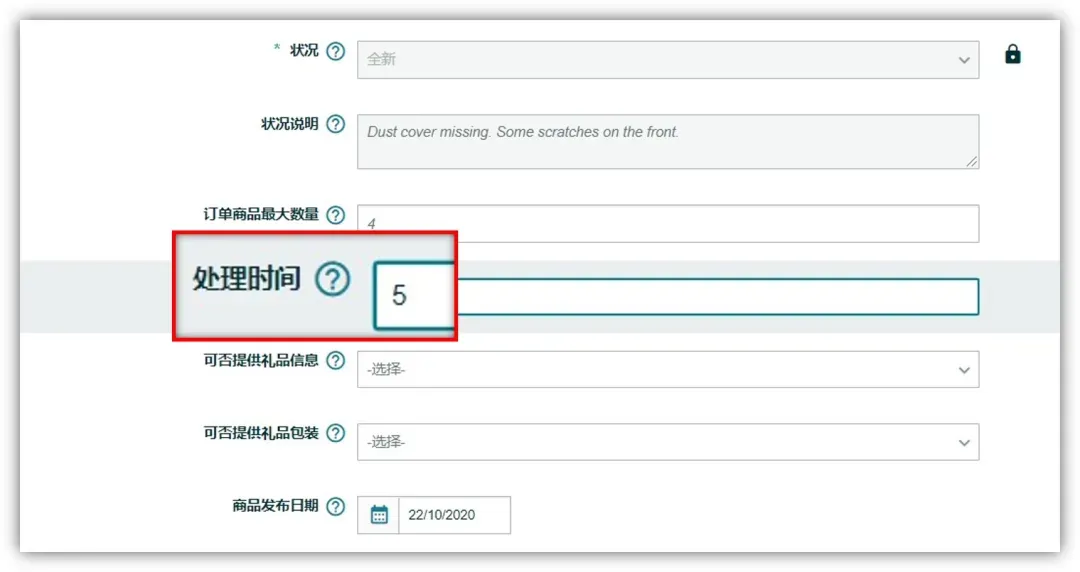The image size is (1080, 572).
Task: Click the 状况说明 label text
Action: 290,124
